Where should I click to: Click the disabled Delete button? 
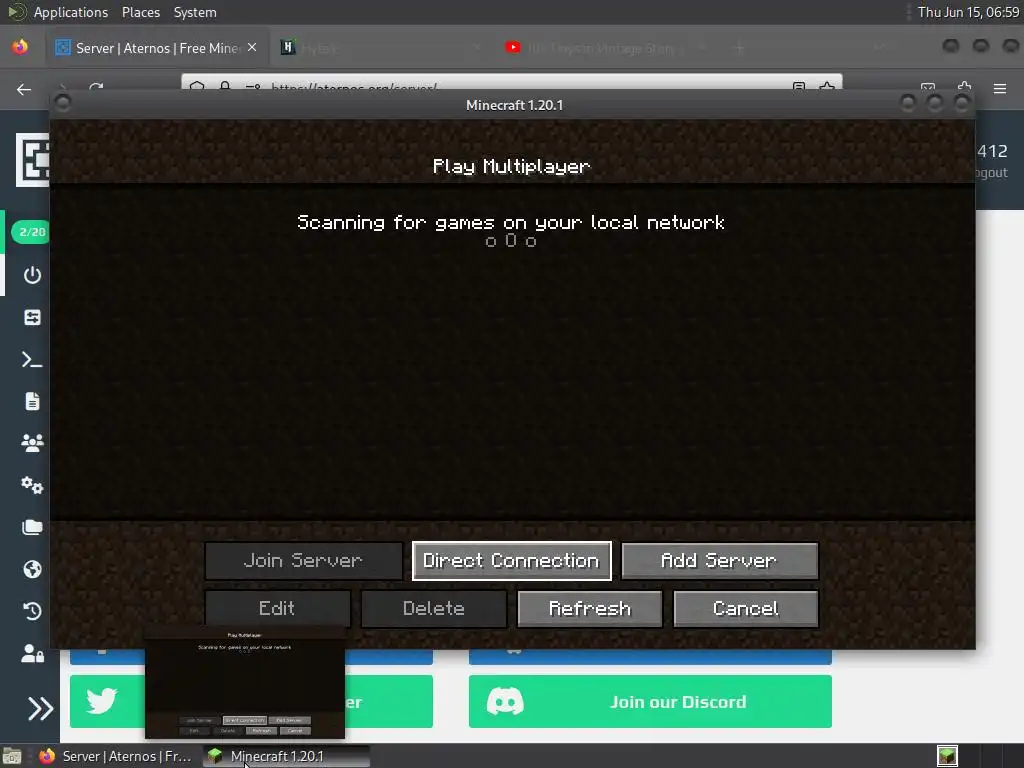point(434,609)
